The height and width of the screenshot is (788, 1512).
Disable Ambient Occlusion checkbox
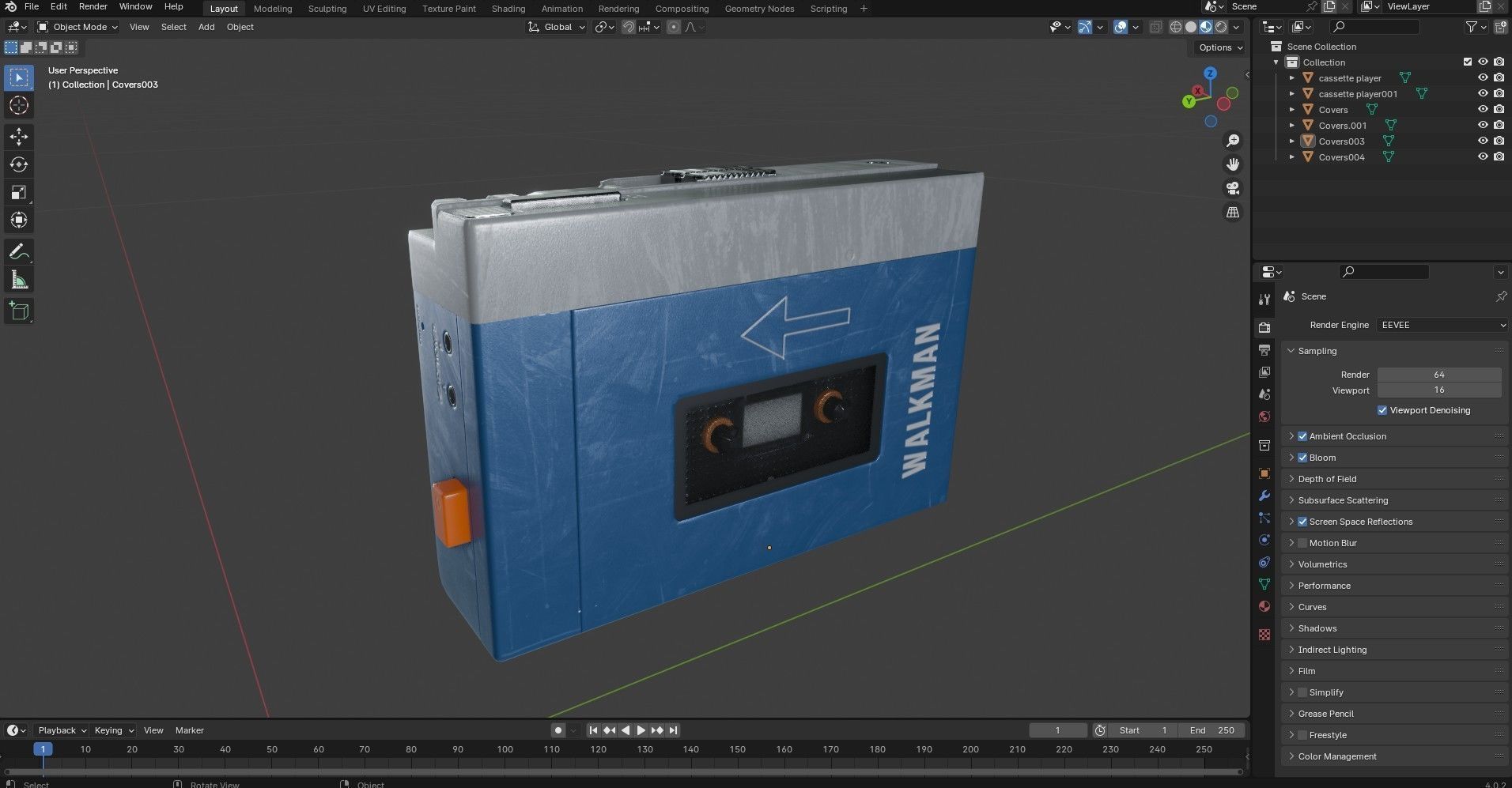pos(1302,436)
